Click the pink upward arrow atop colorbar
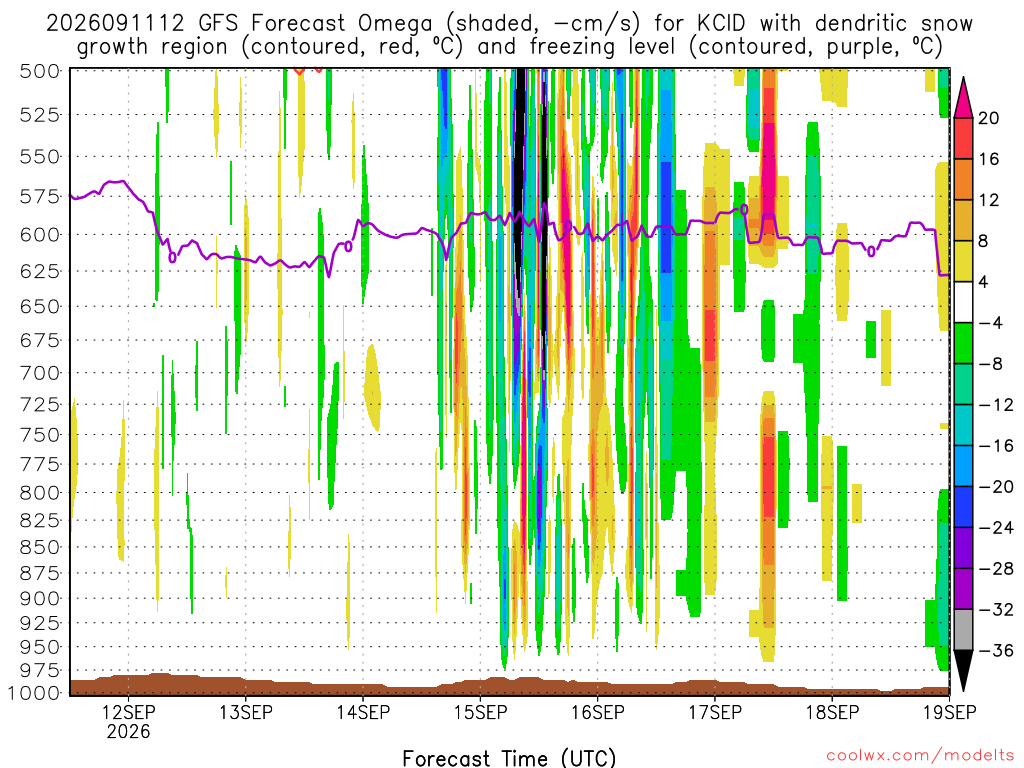This screenshot has height=768, width=1024. 963,98
